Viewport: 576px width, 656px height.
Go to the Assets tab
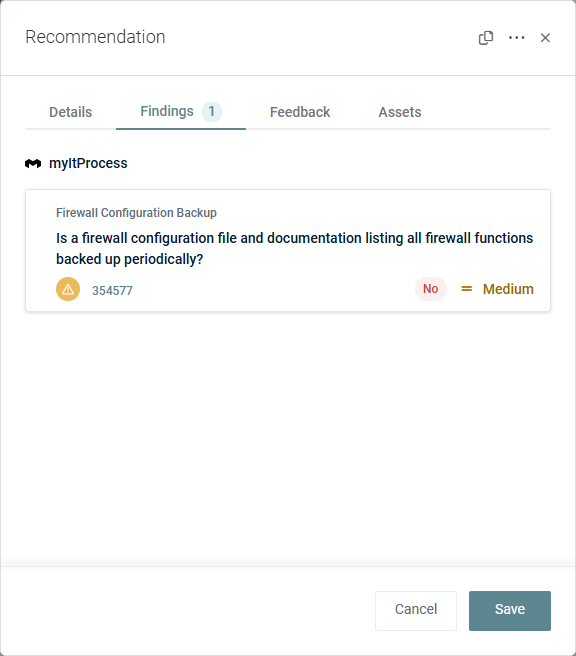click(400, 112)
